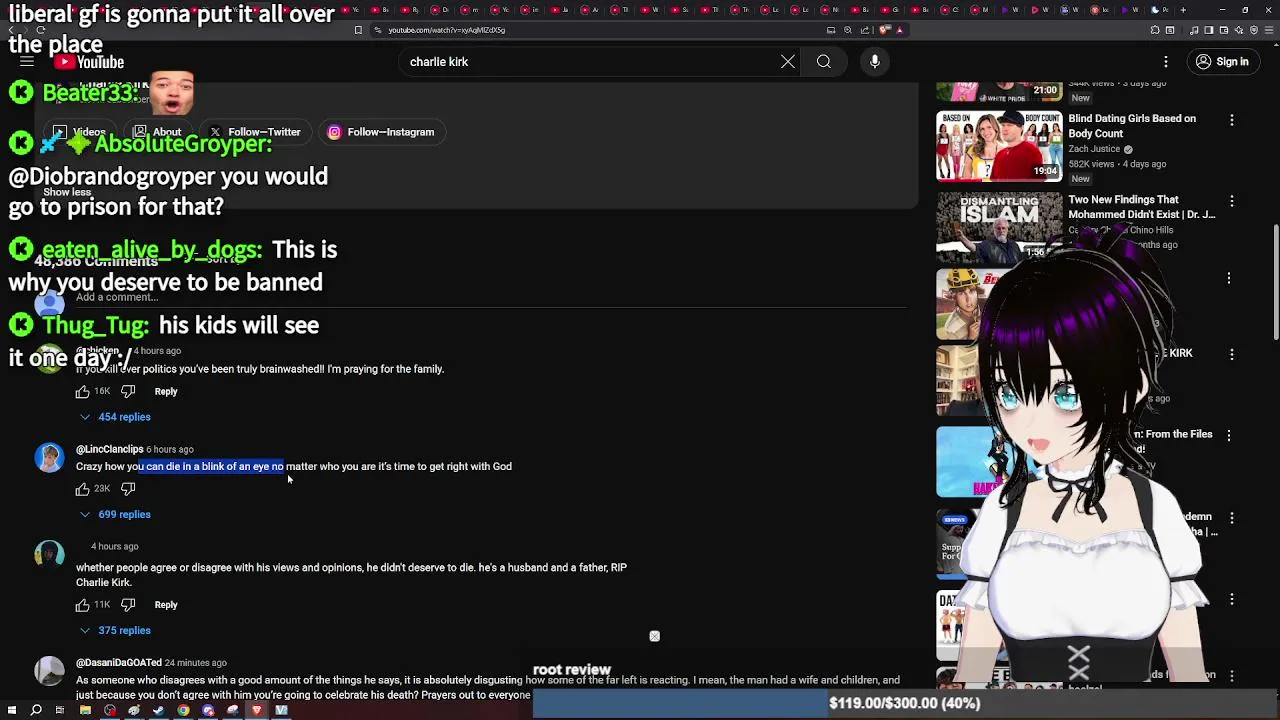
Task: Expand 375 replies thread
Action: point(115,631)
